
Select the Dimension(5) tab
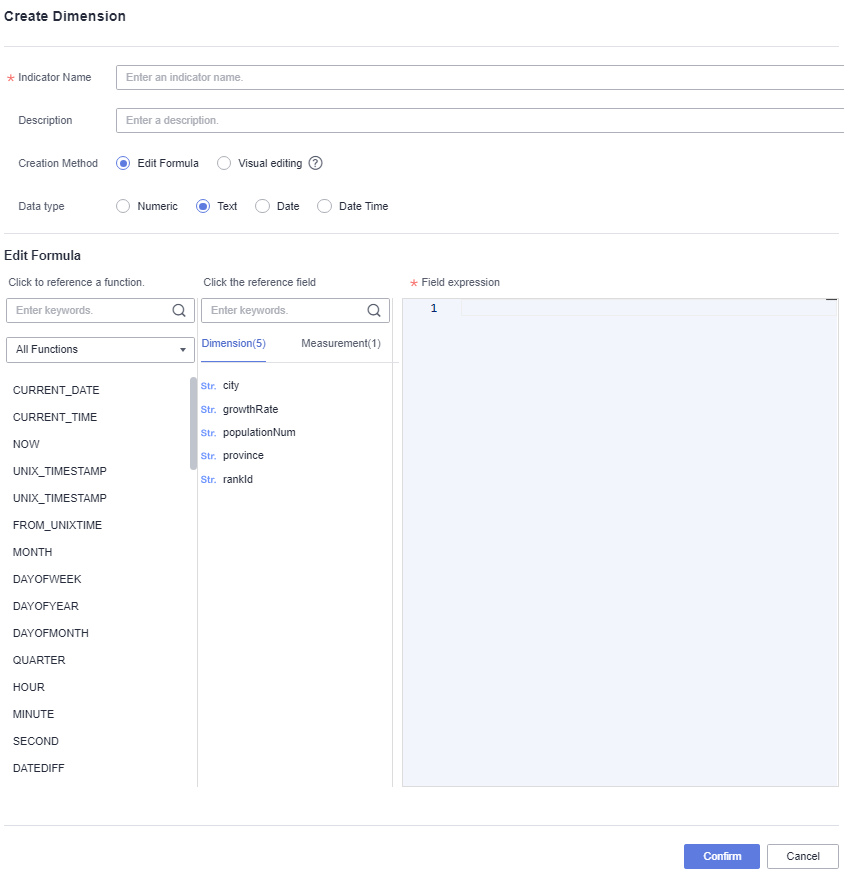[233, 344]
